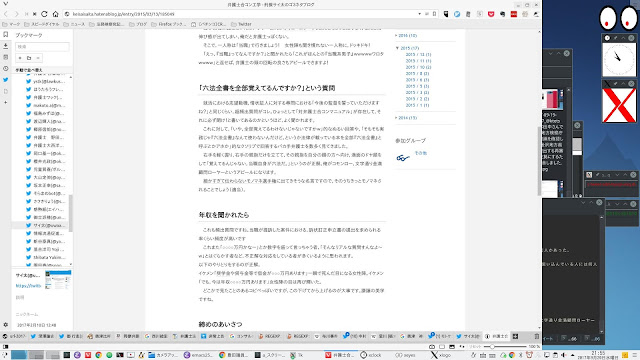Open Downloads panel in sidebar
640x360 pixels.
tap(5, 46)
